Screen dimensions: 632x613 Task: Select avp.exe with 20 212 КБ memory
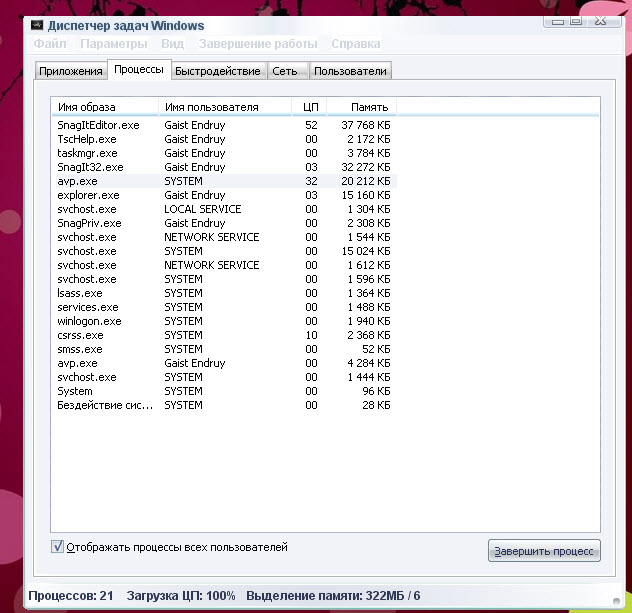pos(224,181)
